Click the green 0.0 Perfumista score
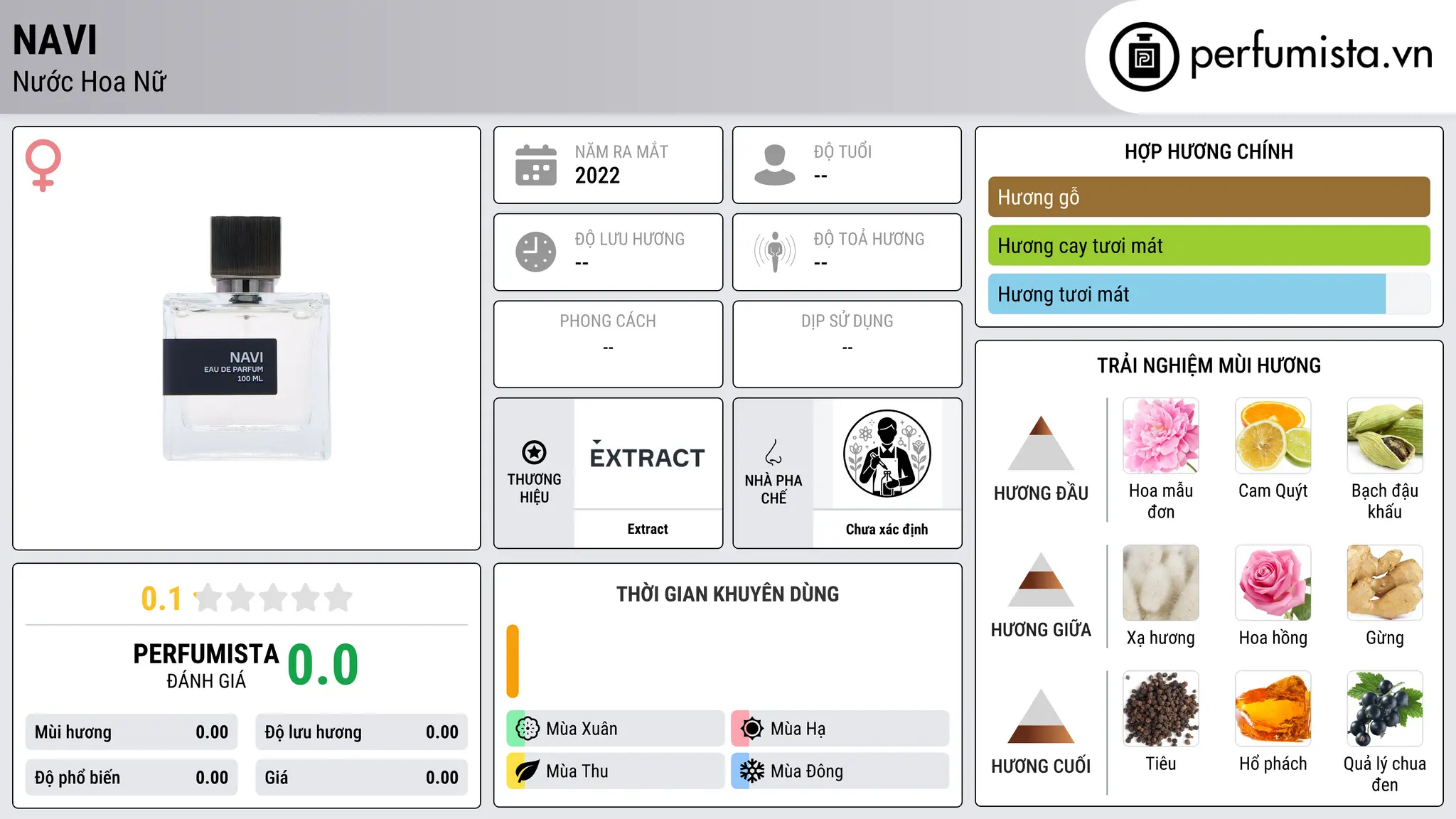This screenshot has height=819, width=1456. click(323, 665)
